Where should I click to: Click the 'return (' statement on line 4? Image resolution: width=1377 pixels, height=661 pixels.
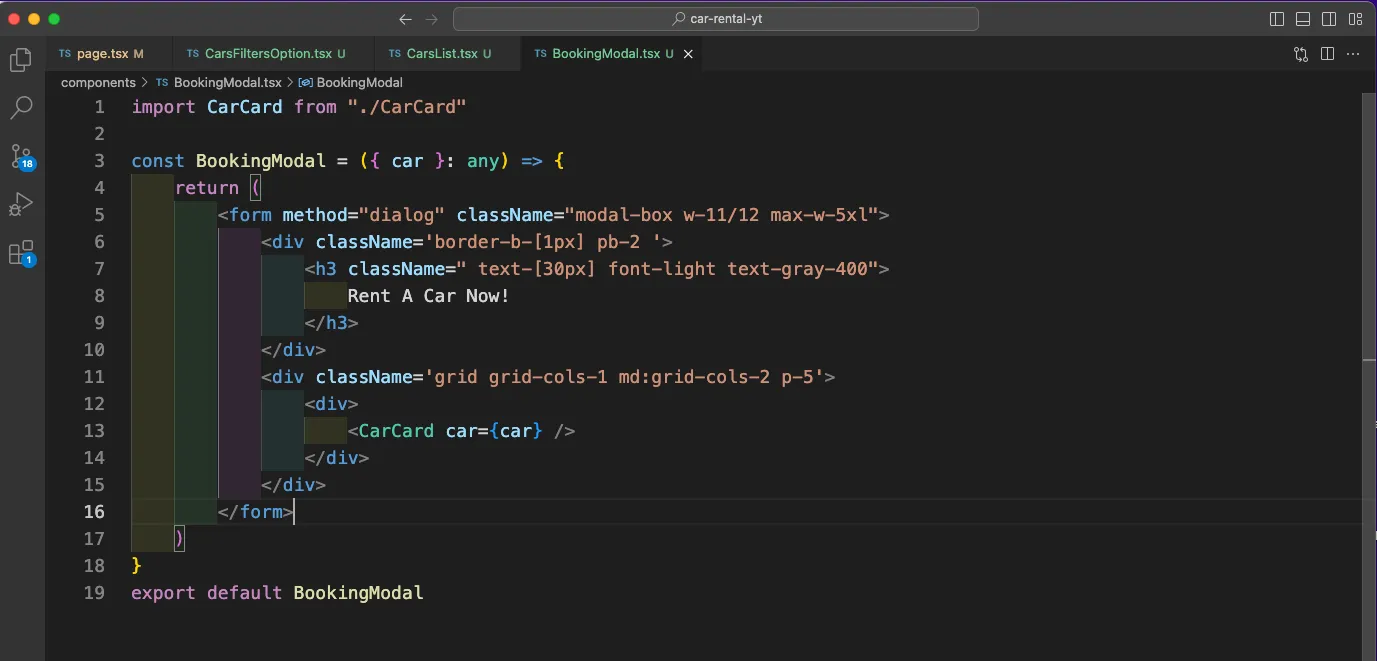click(x=217, y=188)
